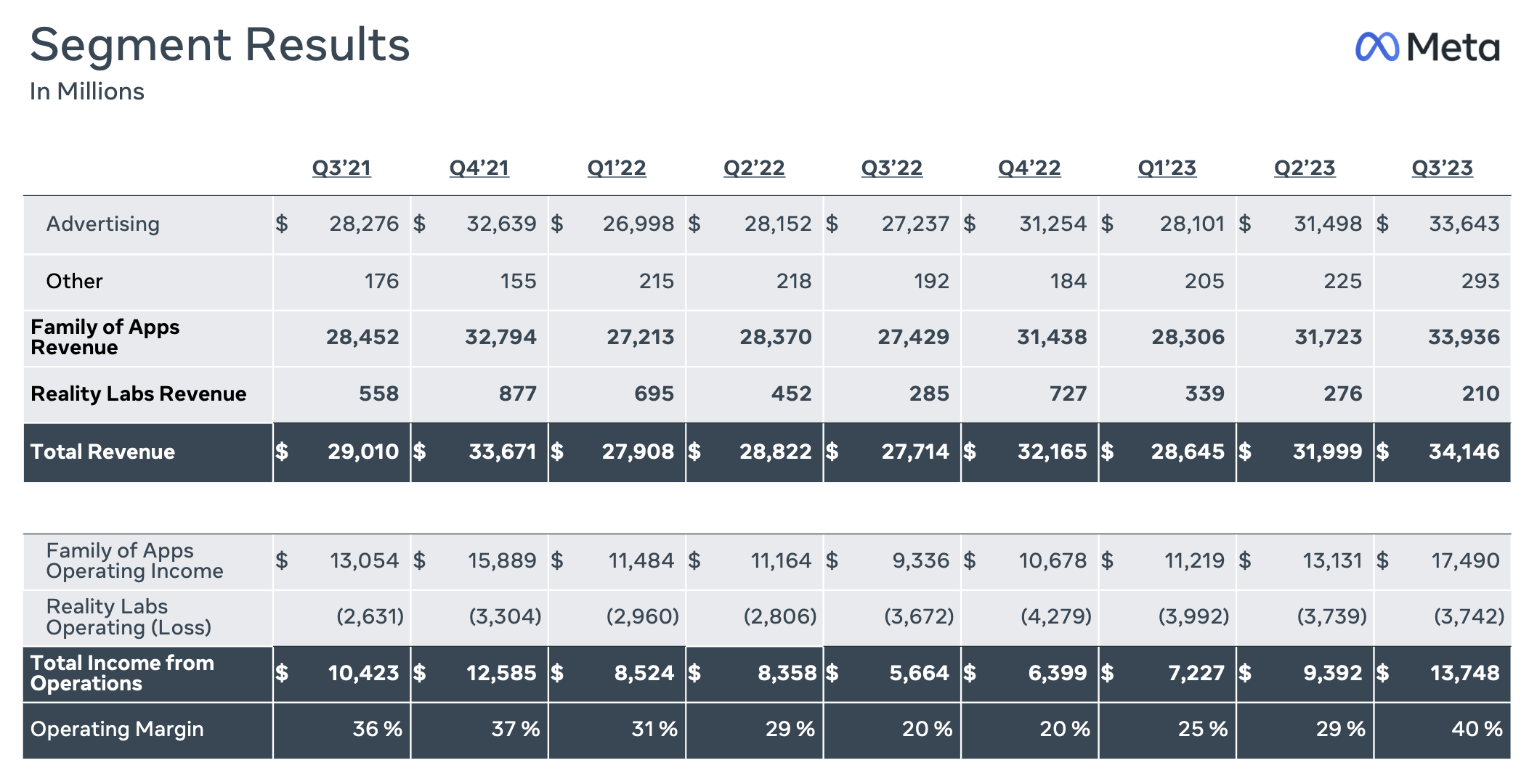The width and height of the screenshot is (1537, 784).
Task: Click the Q2'23 column header
Action: [1305, 168]
